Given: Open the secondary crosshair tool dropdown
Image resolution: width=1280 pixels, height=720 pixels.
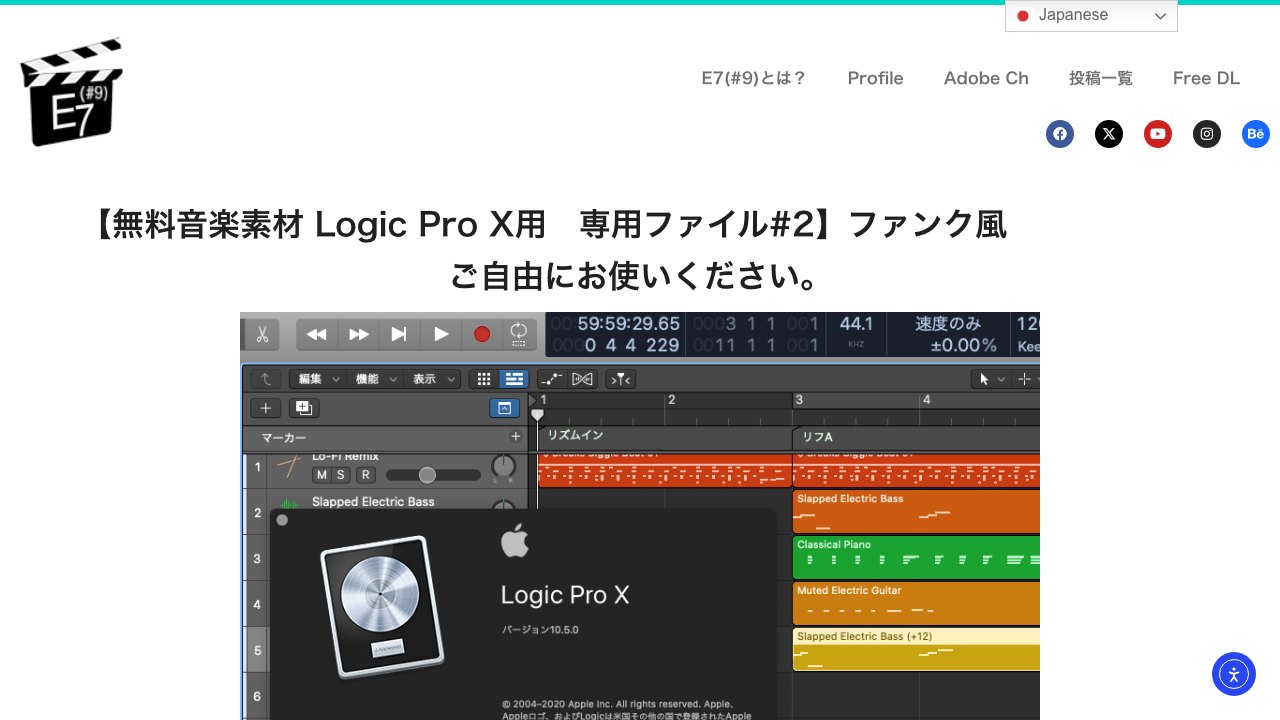Looking at the screenshot, I should [1027, 379].
